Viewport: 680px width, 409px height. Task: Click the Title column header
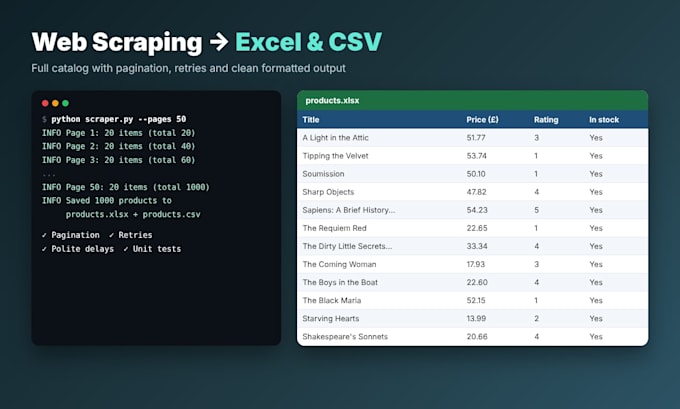click(x=311, y=120)
